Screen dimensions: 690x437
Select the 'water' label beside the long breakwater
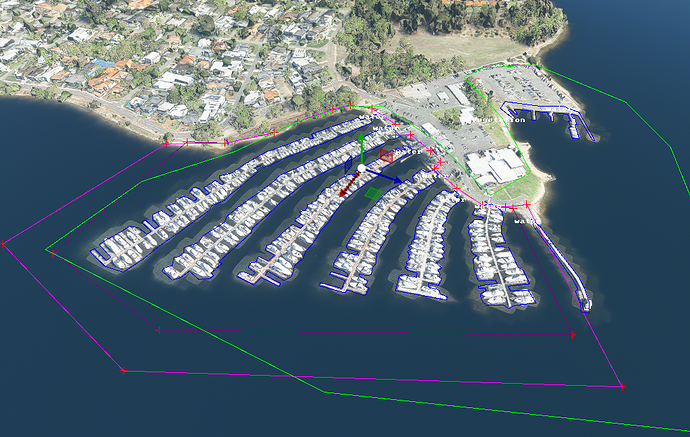[525, 221]
